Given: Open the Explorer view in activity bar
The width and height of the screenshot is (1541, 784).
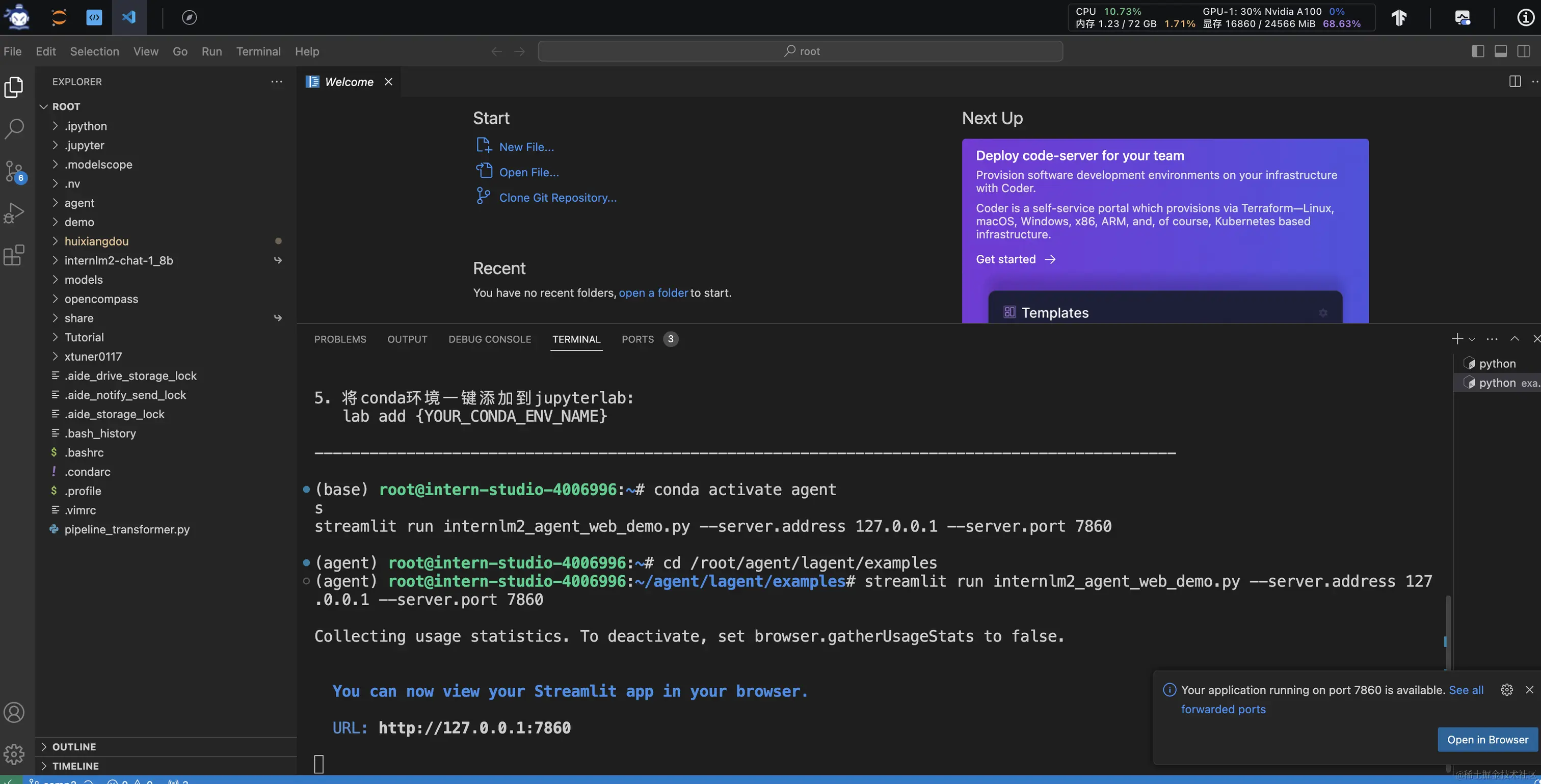Looking at the screenshot, I should point(14,87).
